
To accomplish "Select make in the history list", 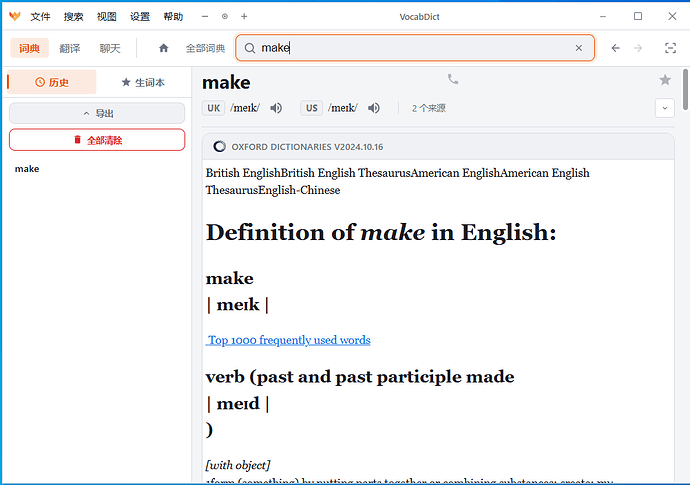I will (27, 169).
